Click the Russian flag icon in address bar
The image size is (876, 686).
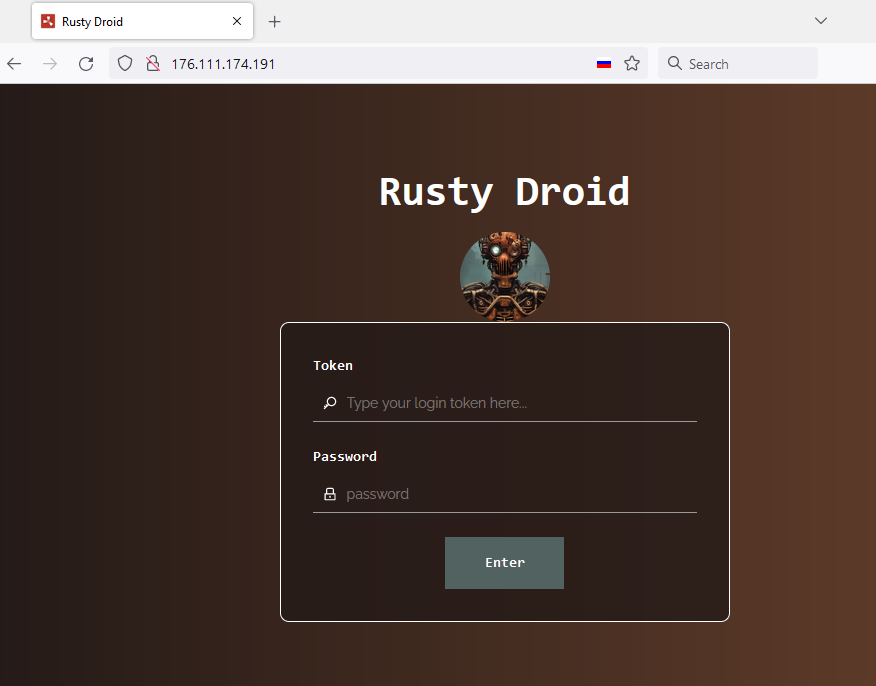click(604, 64)
